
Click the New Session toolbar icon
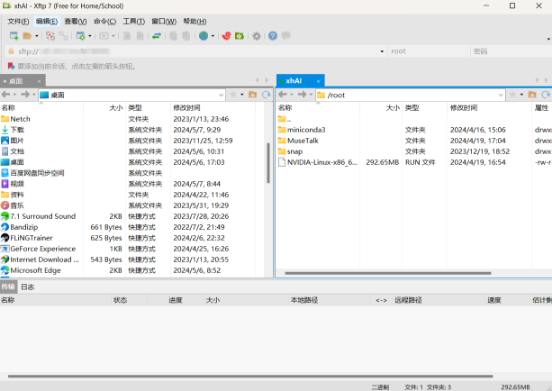14,36
